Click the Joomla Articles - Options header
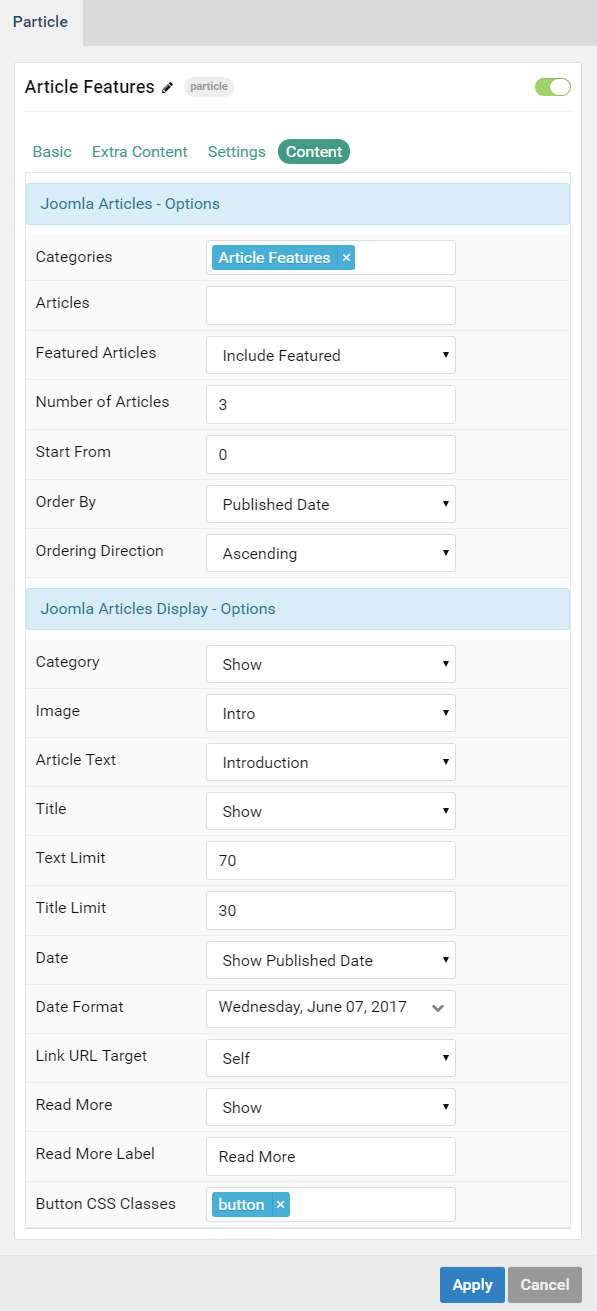Image resolution: width=597 pixels, height=1311 pixels. 298,204
